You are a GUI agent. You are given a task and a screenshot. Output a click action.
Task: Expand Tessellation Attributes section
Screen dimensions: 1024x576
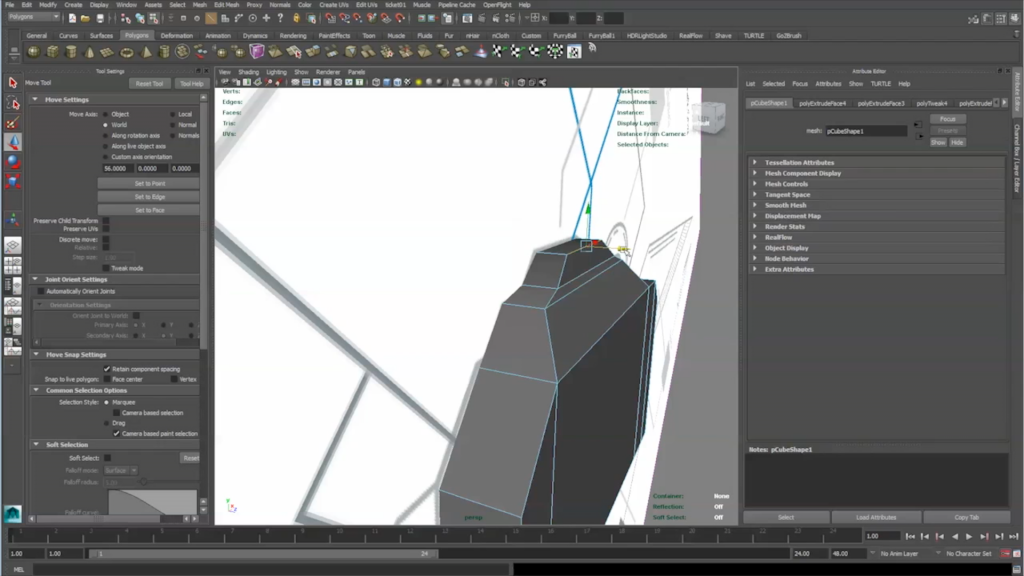755,163
